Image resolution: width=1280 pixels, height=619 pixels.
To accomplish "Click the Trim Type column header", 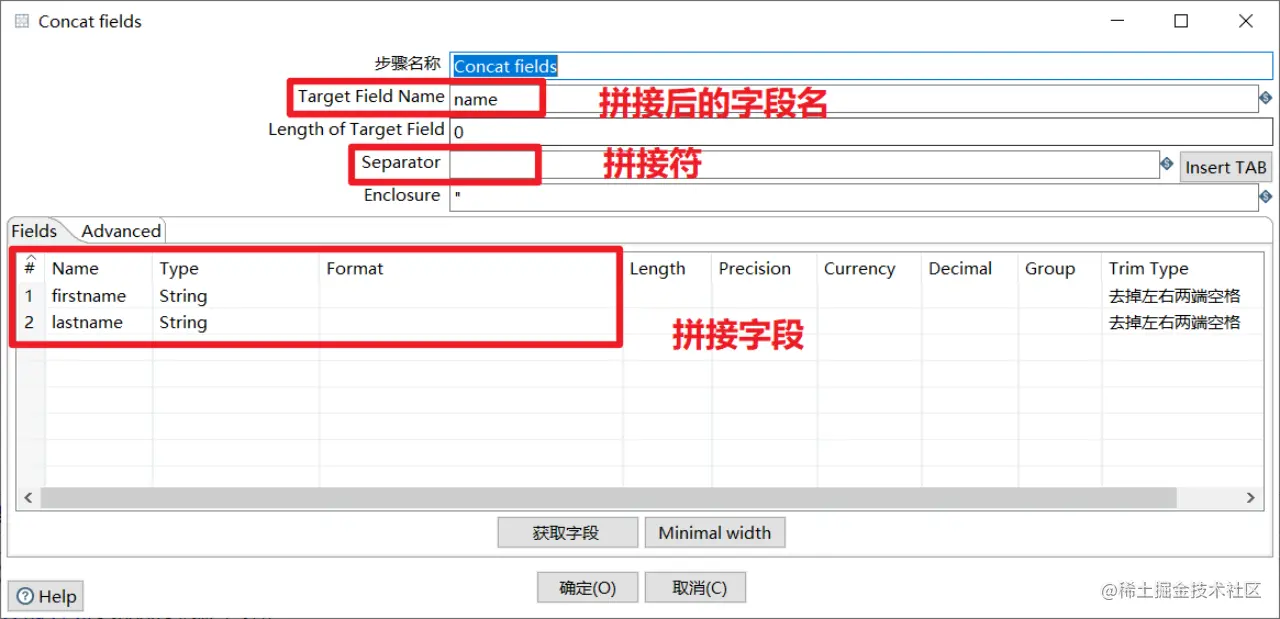I will tap(1180, 268).
